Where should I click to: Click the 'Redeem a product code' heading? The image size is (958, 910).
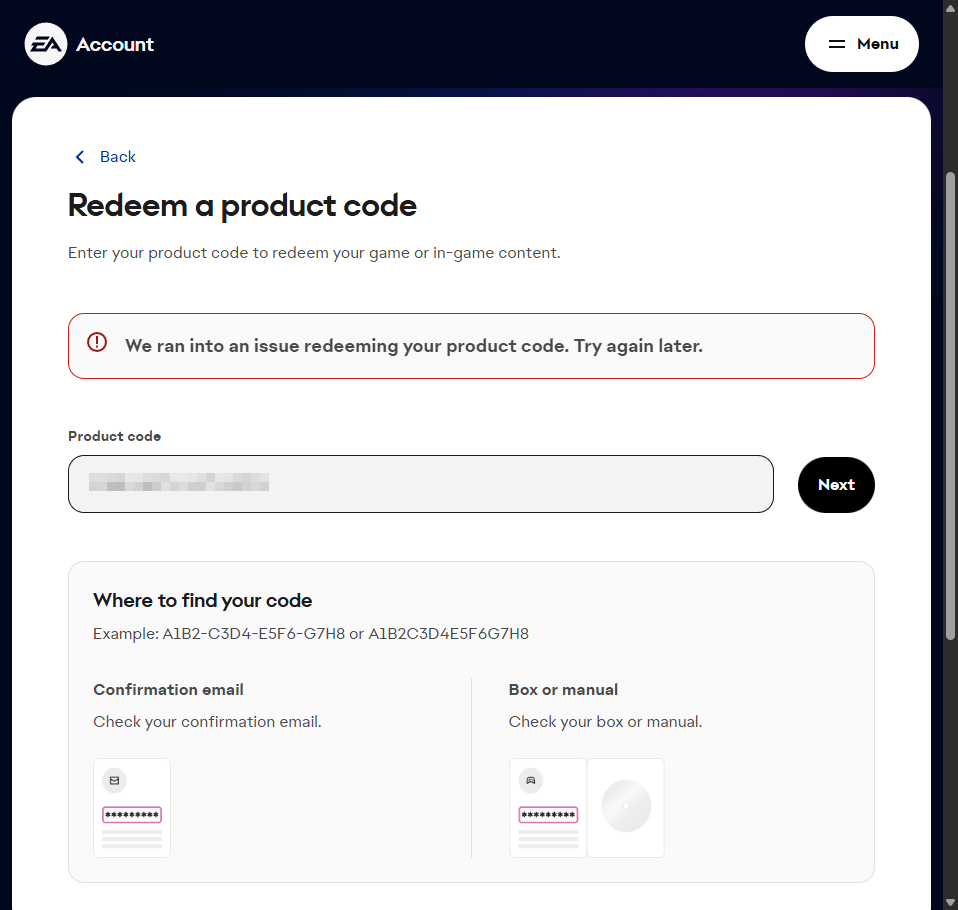pos(242,206)
